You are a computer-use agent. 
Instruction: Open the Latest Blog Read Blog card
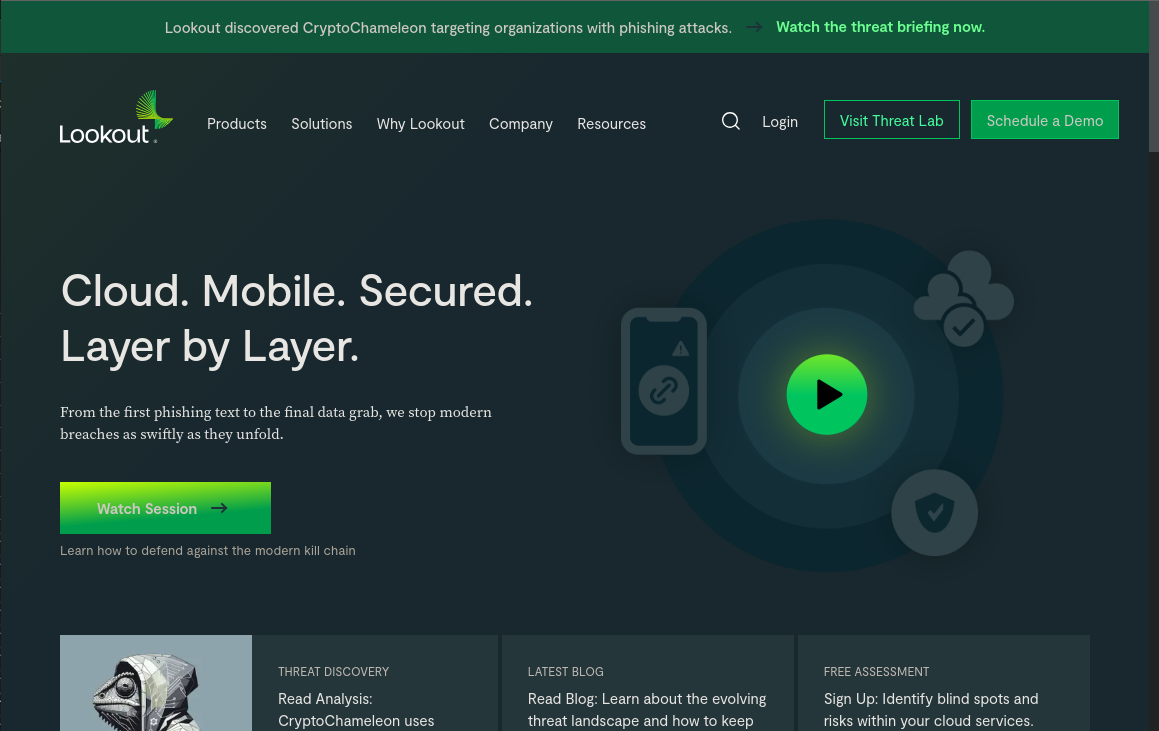pos(648,683)
